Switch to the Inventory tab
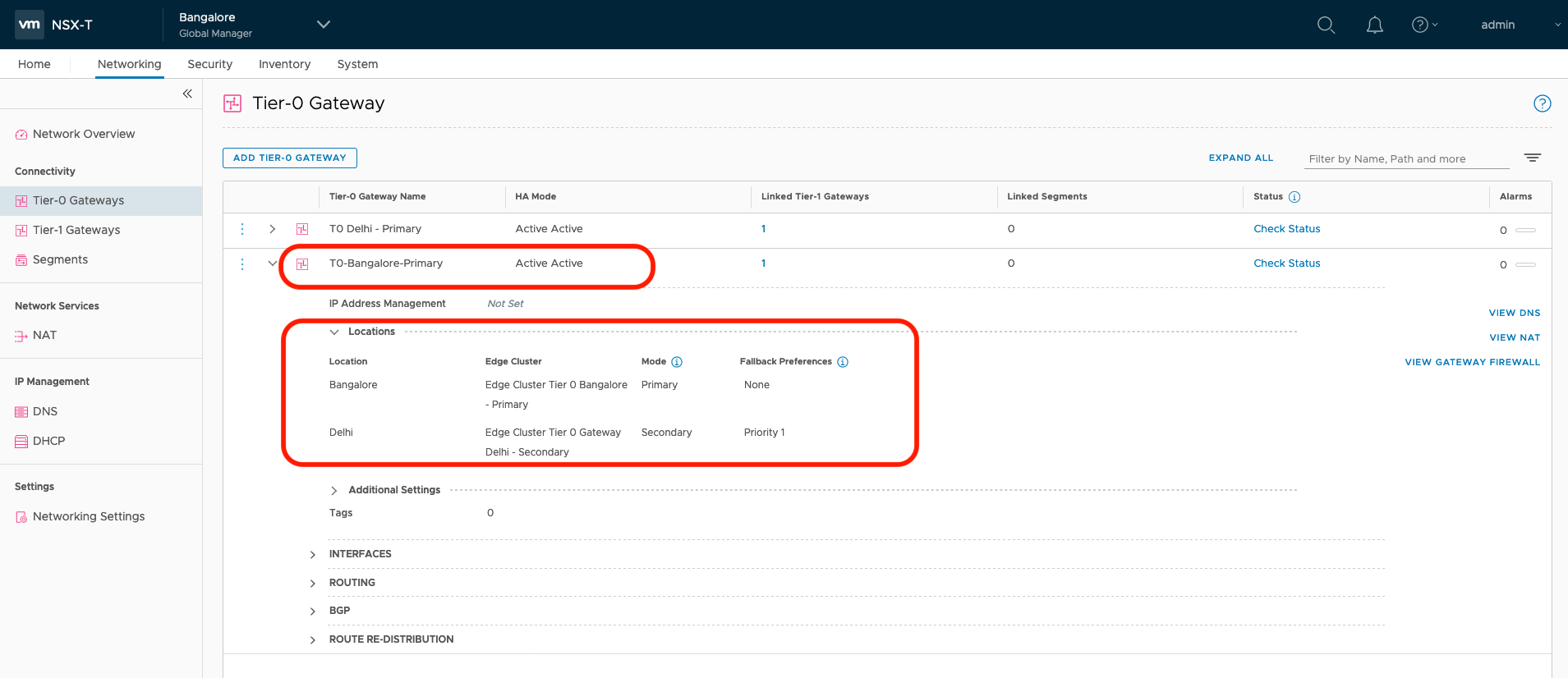 (x=284, y=64)
